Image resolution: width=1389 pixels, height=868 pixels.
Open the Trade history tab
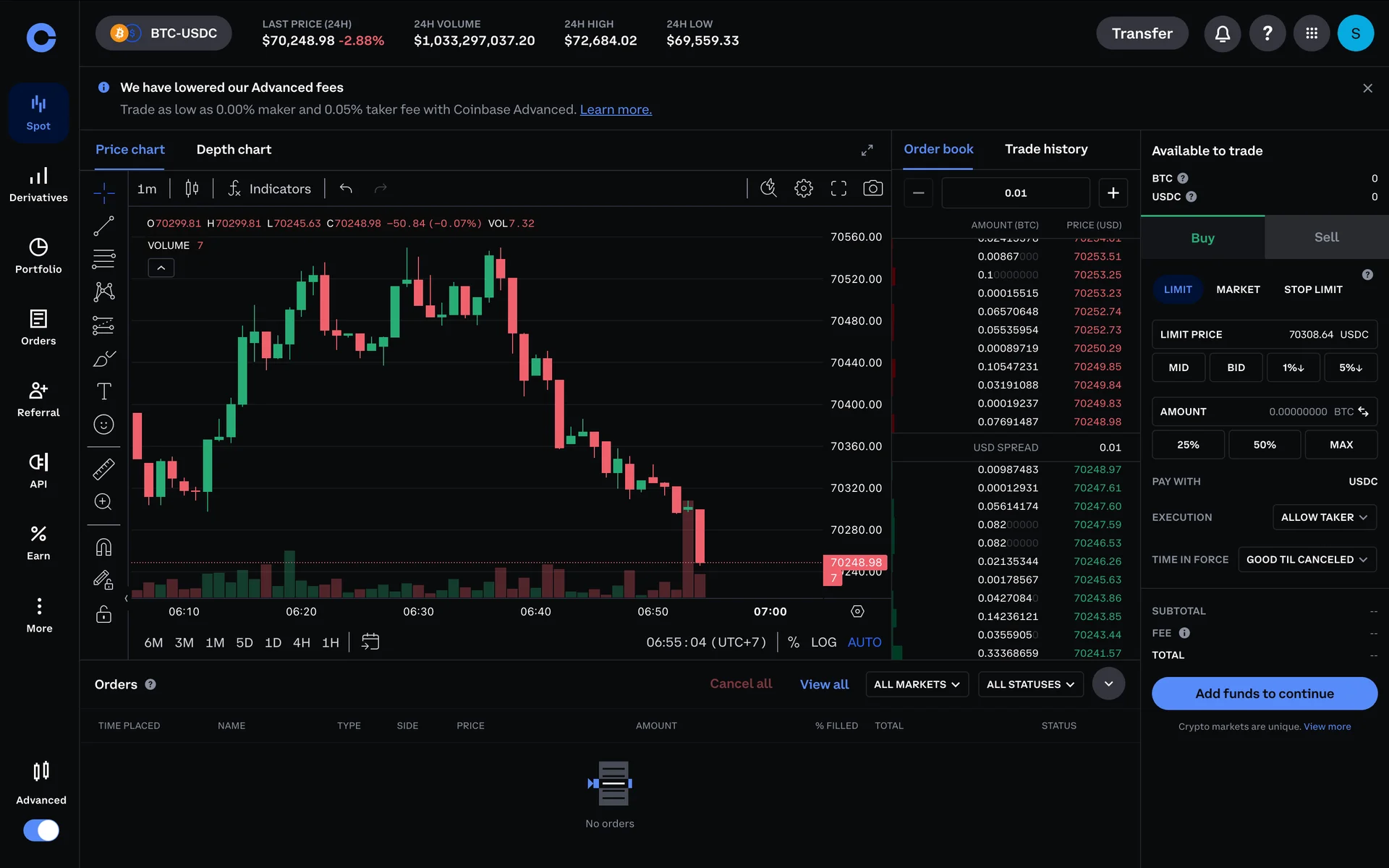pos(1045,149)
